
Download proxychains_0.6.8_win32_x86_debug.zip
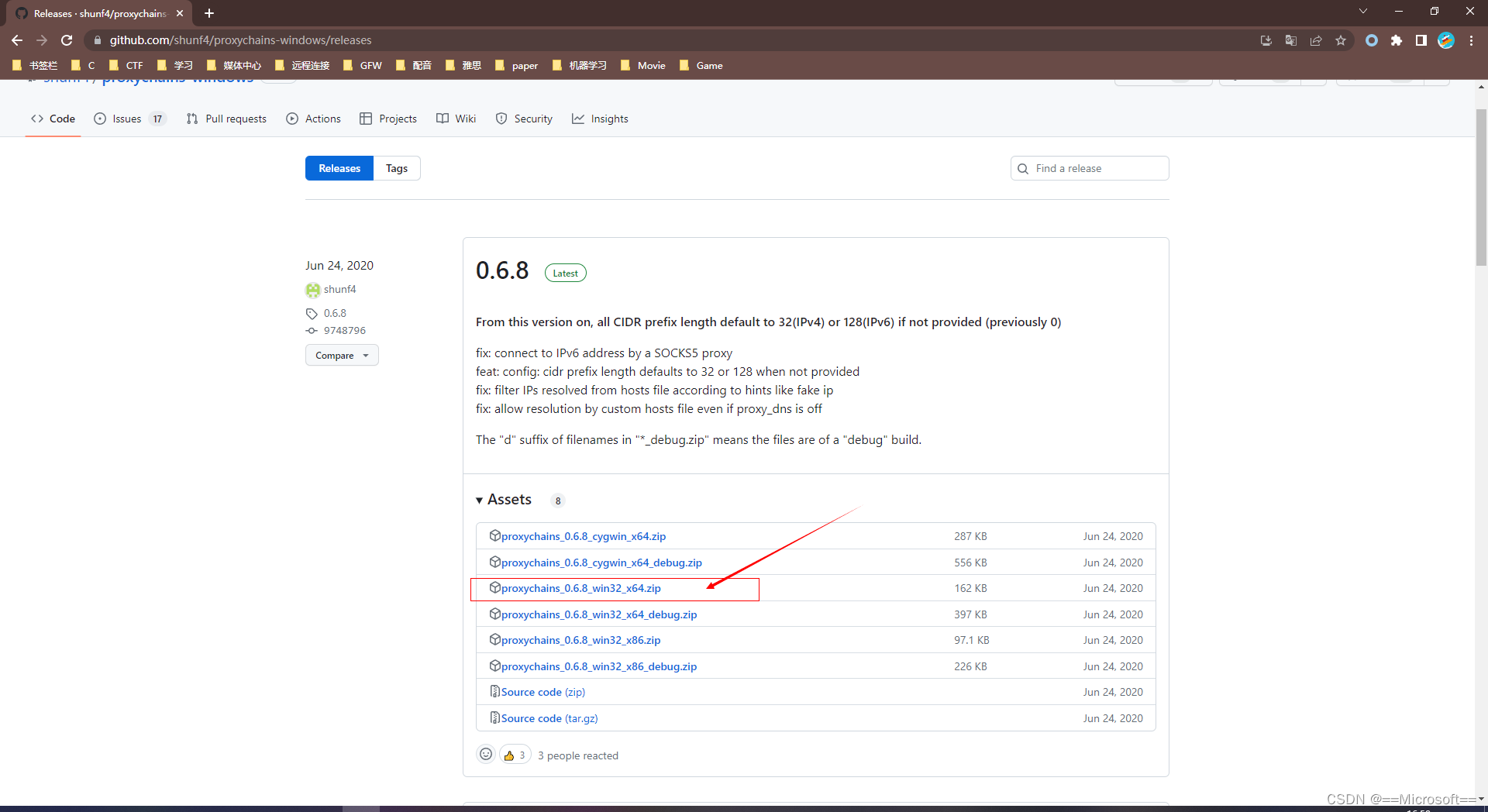[x=599, y=666]
